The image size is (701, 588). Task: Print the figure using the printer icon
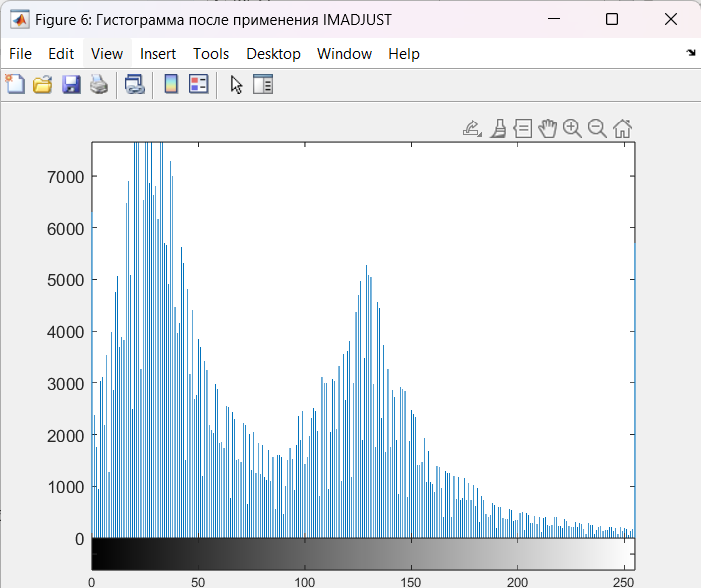point(99,84)
